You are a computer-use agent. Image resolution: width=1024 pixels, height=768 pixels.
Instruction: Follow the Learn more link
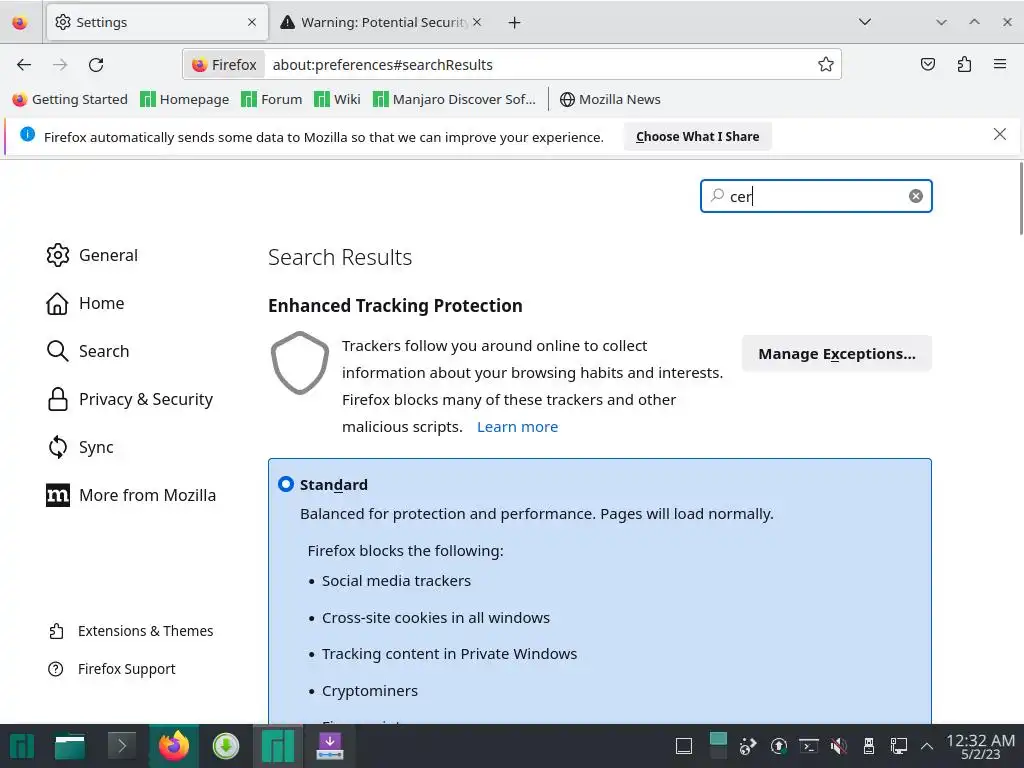[x=517, y=426]
